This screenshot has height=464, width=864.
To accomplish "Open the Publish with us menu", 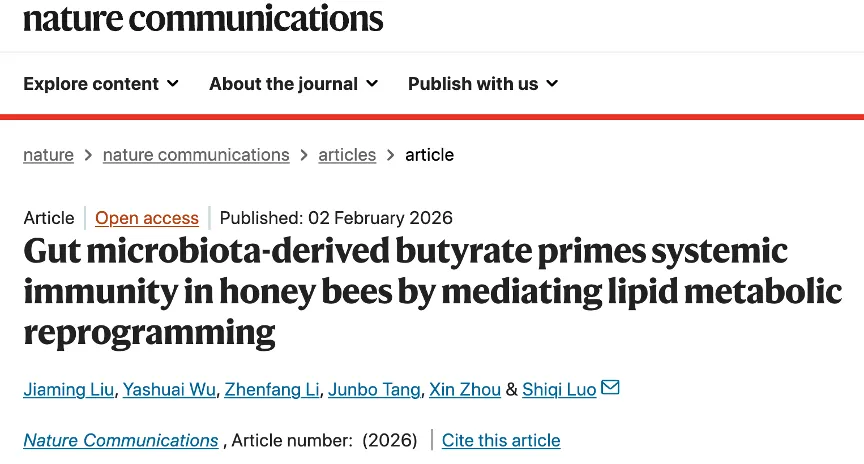I will click(x=473, y=84).
